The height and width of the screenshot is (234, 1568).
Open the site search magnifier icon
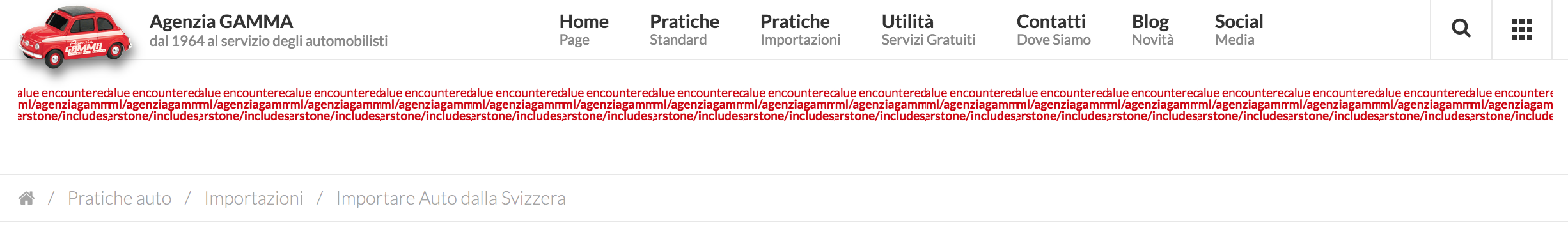point(1461,29)
